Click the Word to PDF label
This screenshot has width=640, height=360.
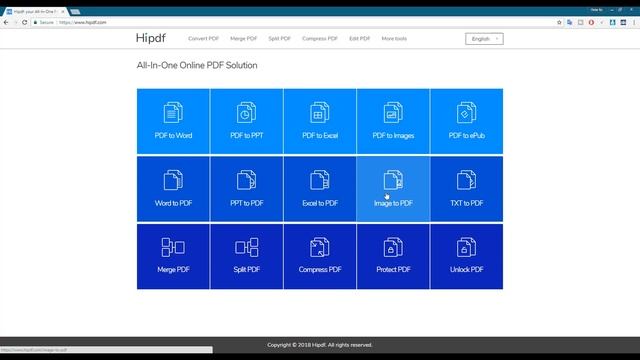click(173, 203)
